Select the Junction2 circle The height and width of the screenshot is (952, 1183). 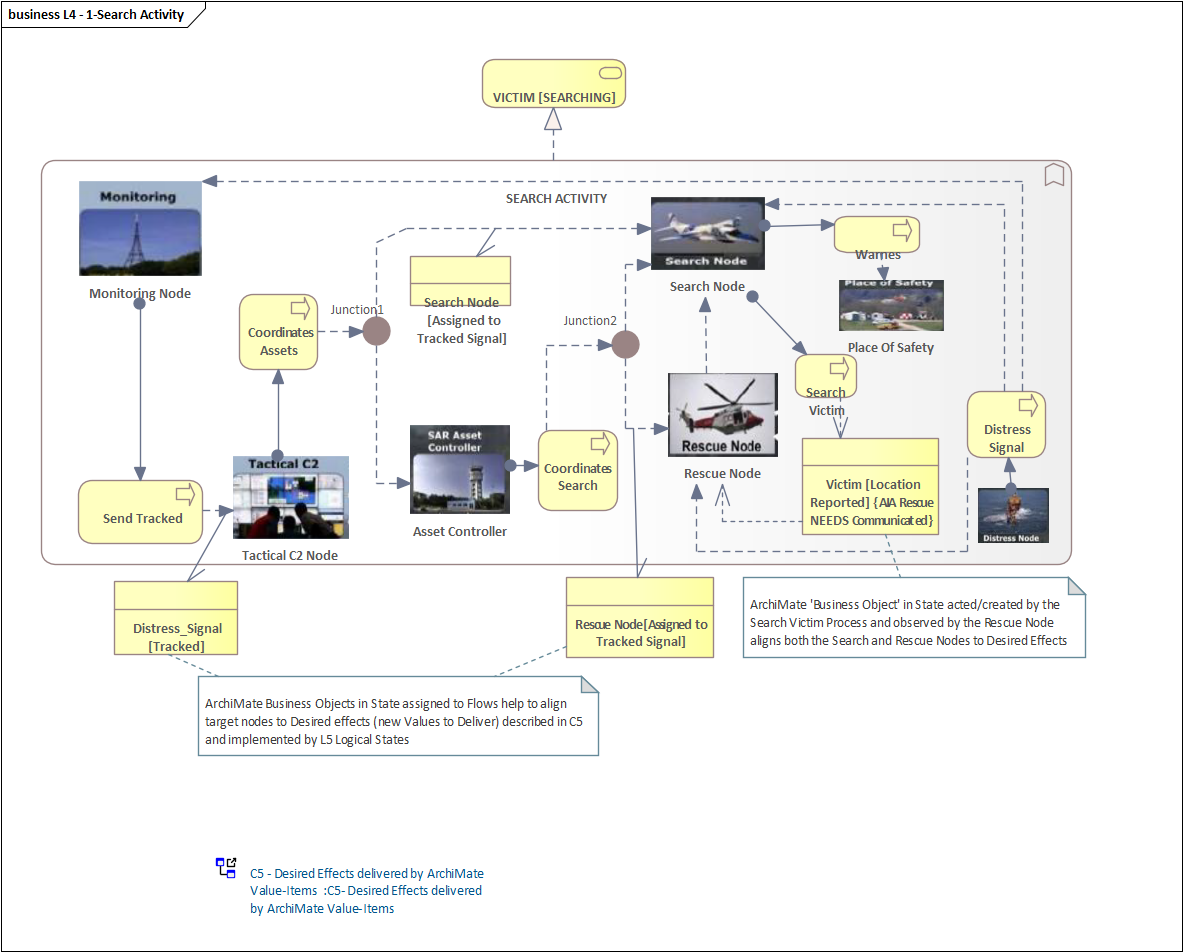point(625,345)
